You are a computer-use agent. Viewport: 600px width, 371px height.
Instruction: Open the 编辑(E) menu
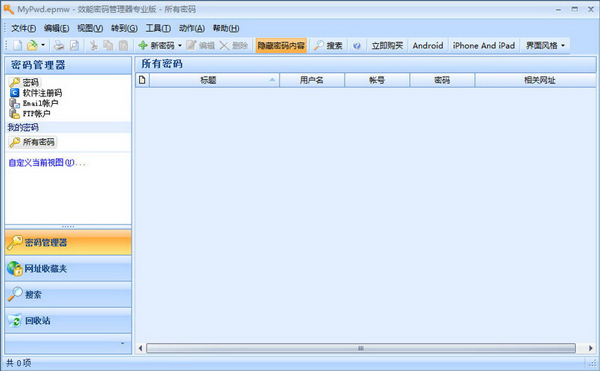(x=56, y=28)
